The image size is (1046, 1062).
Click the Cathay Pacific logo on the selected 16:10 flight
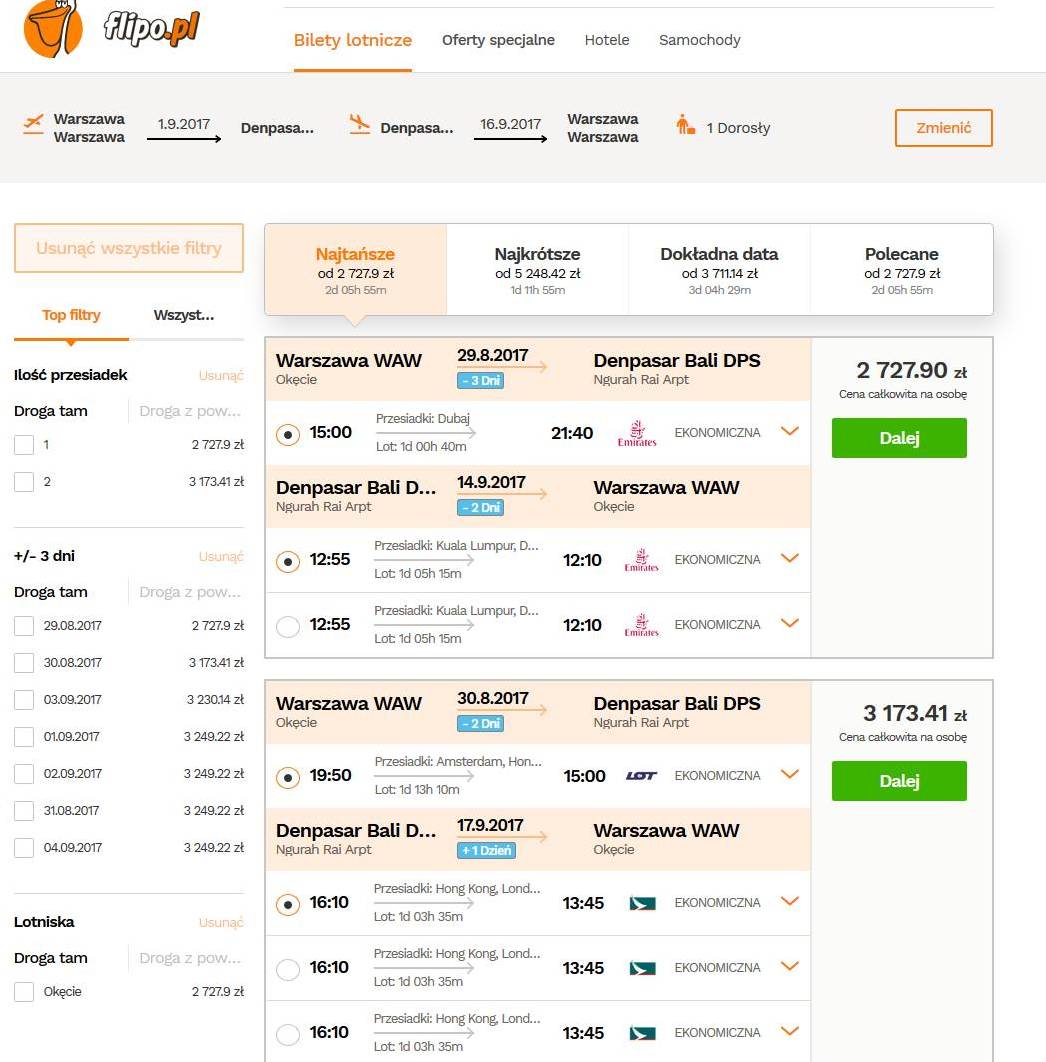[x=642, y=903]
